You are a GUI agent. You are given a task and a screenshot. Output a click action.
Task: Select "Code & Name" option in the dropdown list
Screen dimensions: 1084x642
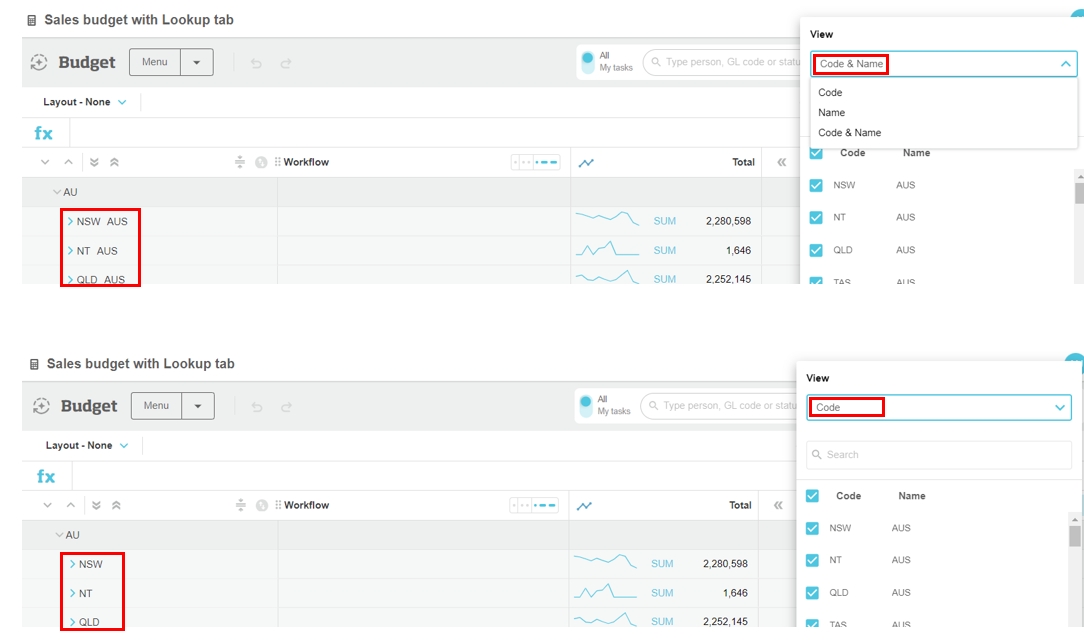point(850,133)
